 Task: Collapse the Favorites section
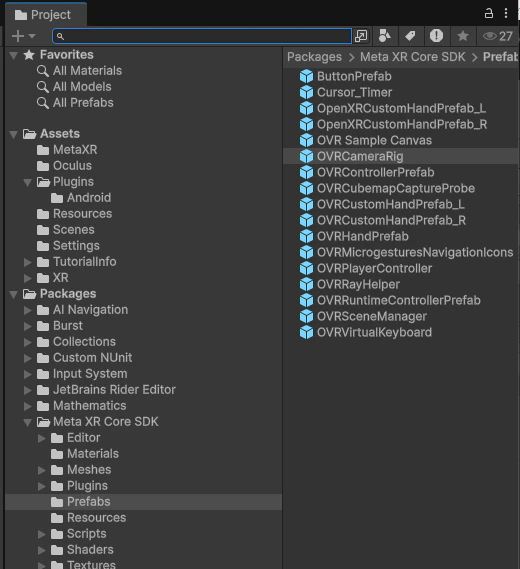point(14,56)
